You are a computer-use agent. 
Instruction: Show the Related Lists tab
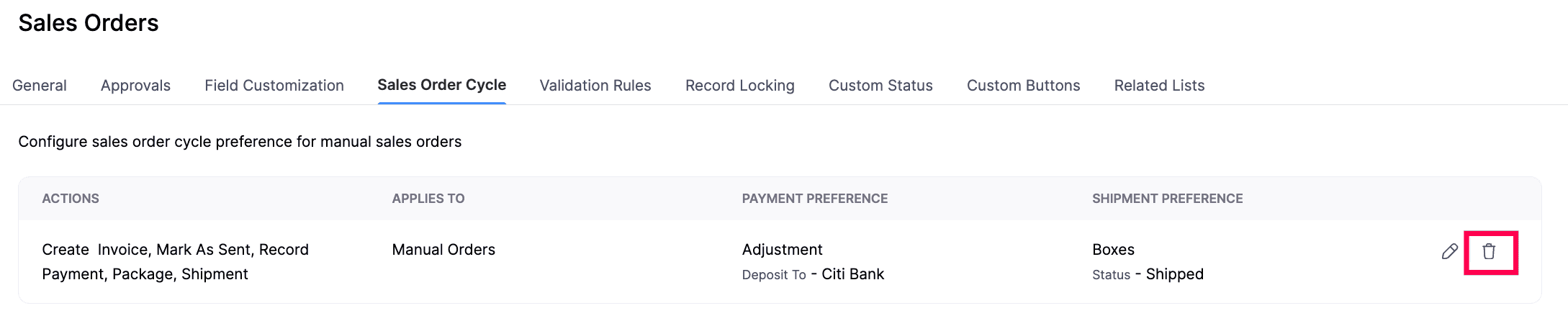click(1159, 86)
